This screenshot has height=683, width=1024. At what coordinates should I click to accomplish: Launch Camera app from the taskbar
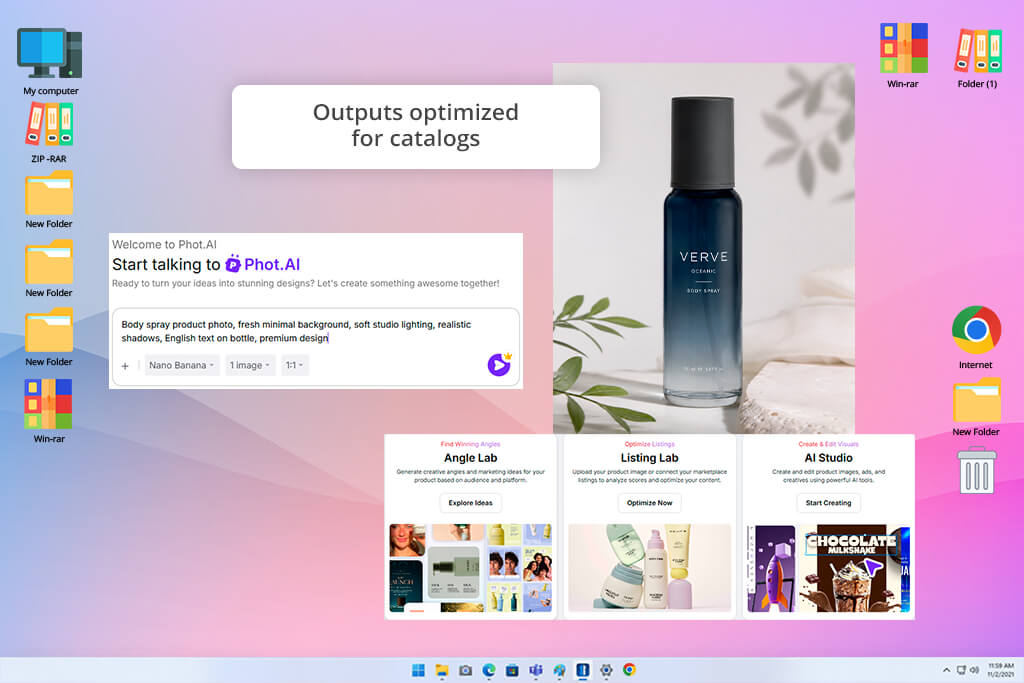(x=466, y=670)
